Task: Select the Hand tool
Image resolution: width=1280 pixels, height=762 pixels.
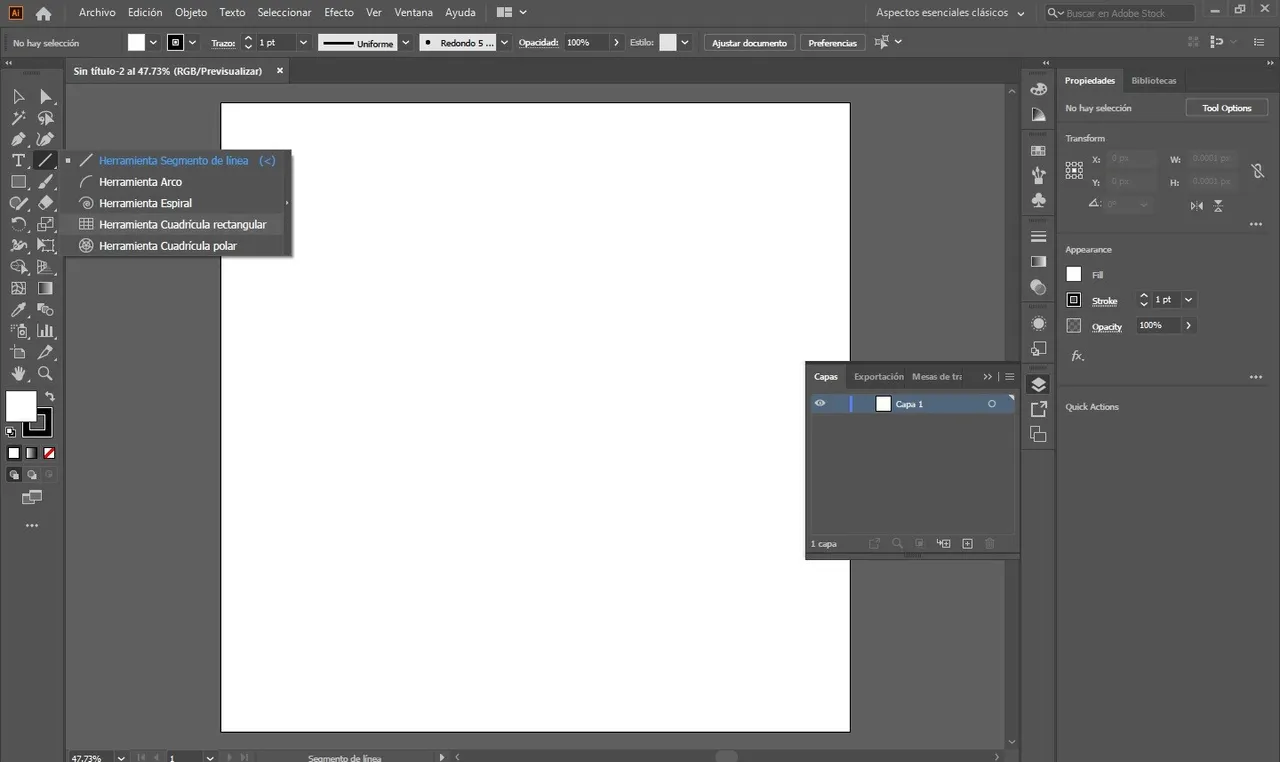Action: click(18, 374)
